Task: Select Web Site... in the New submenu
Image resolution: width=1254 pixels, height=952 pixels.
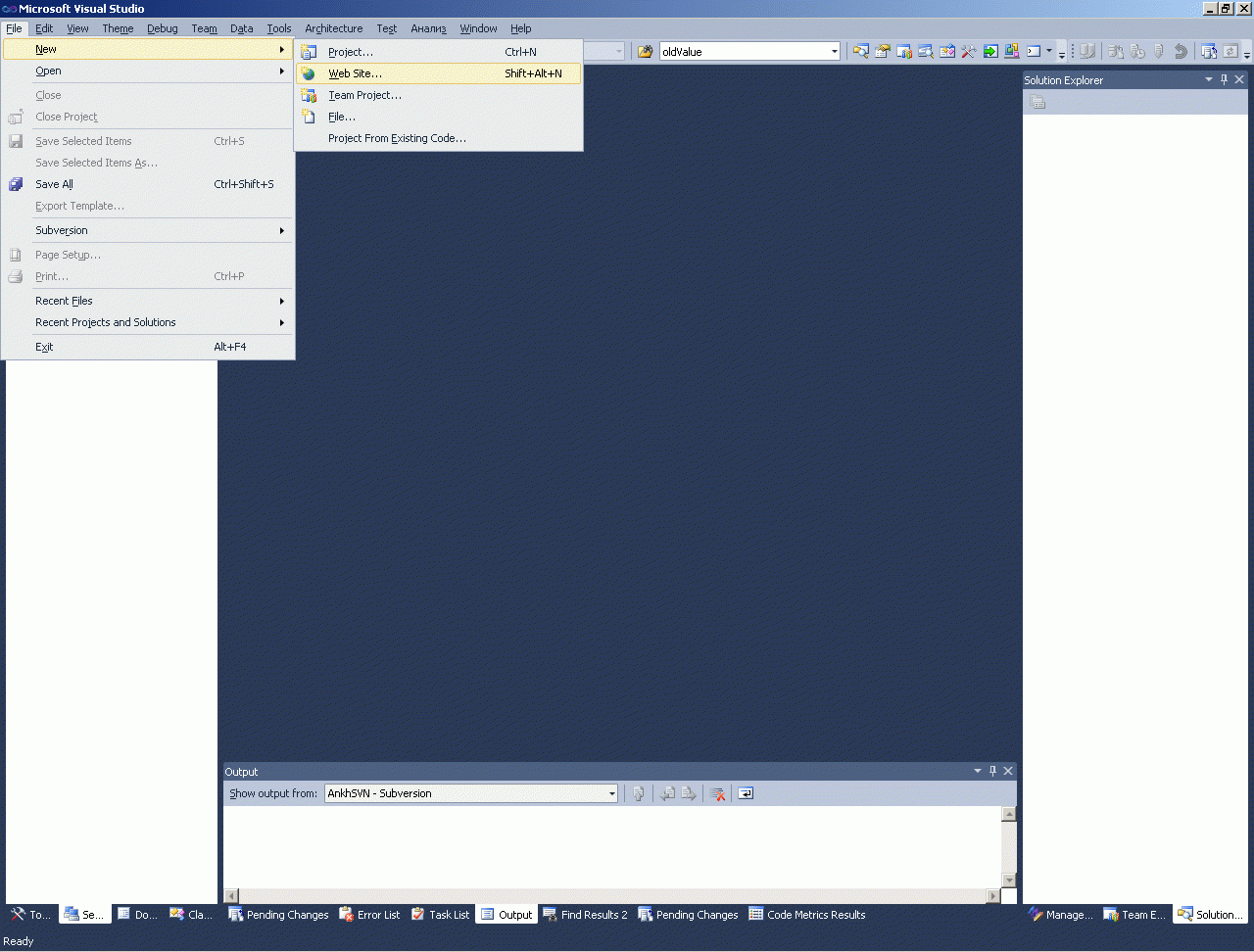Action: tap(439, 73)
